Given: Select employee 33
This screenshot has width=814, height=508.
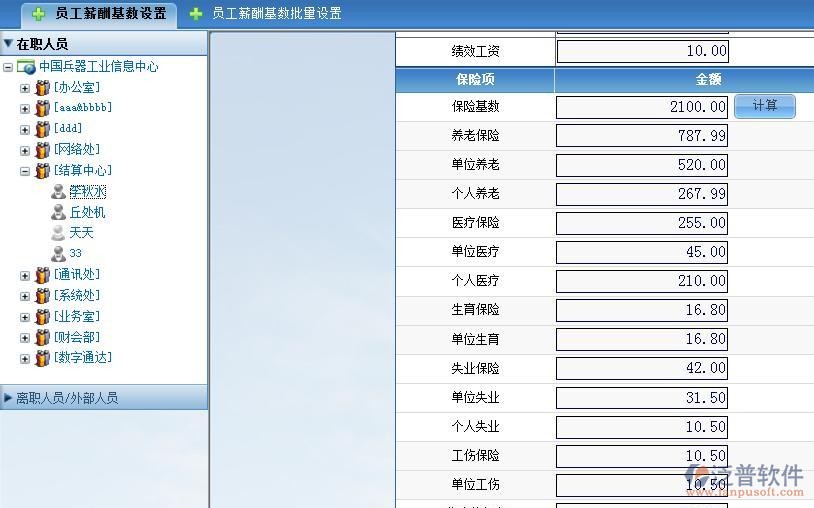Looking at the screenshot, I should [76, 253].
